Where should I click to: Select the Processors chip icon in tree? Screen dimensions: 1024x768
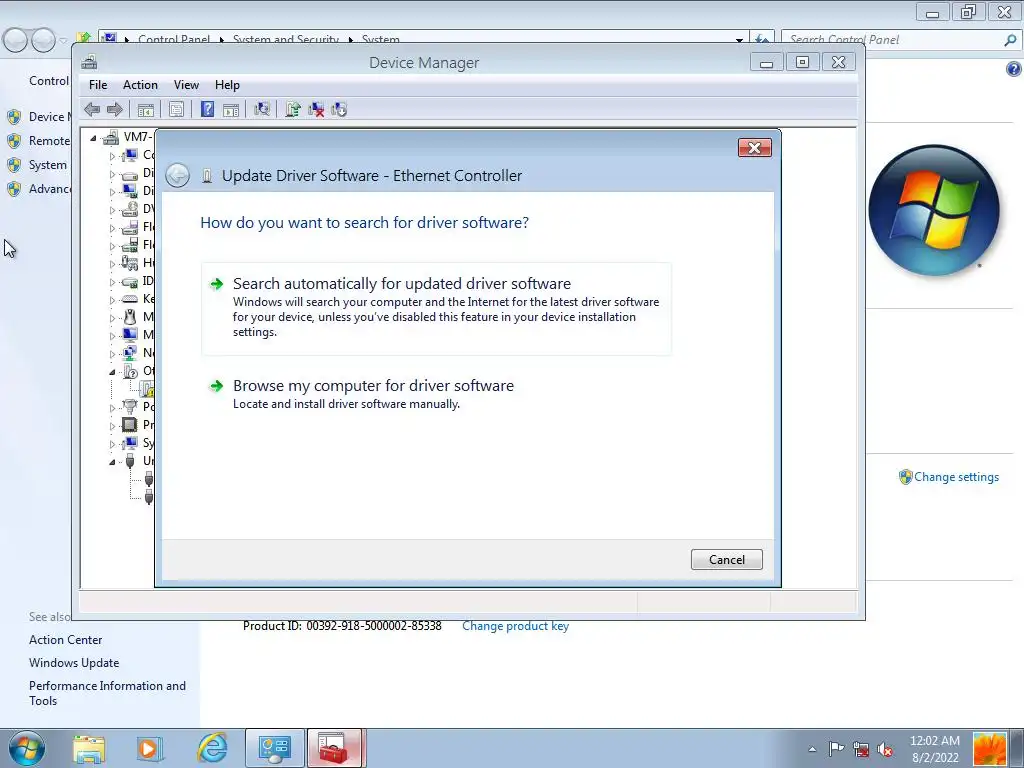pos(130,424)
